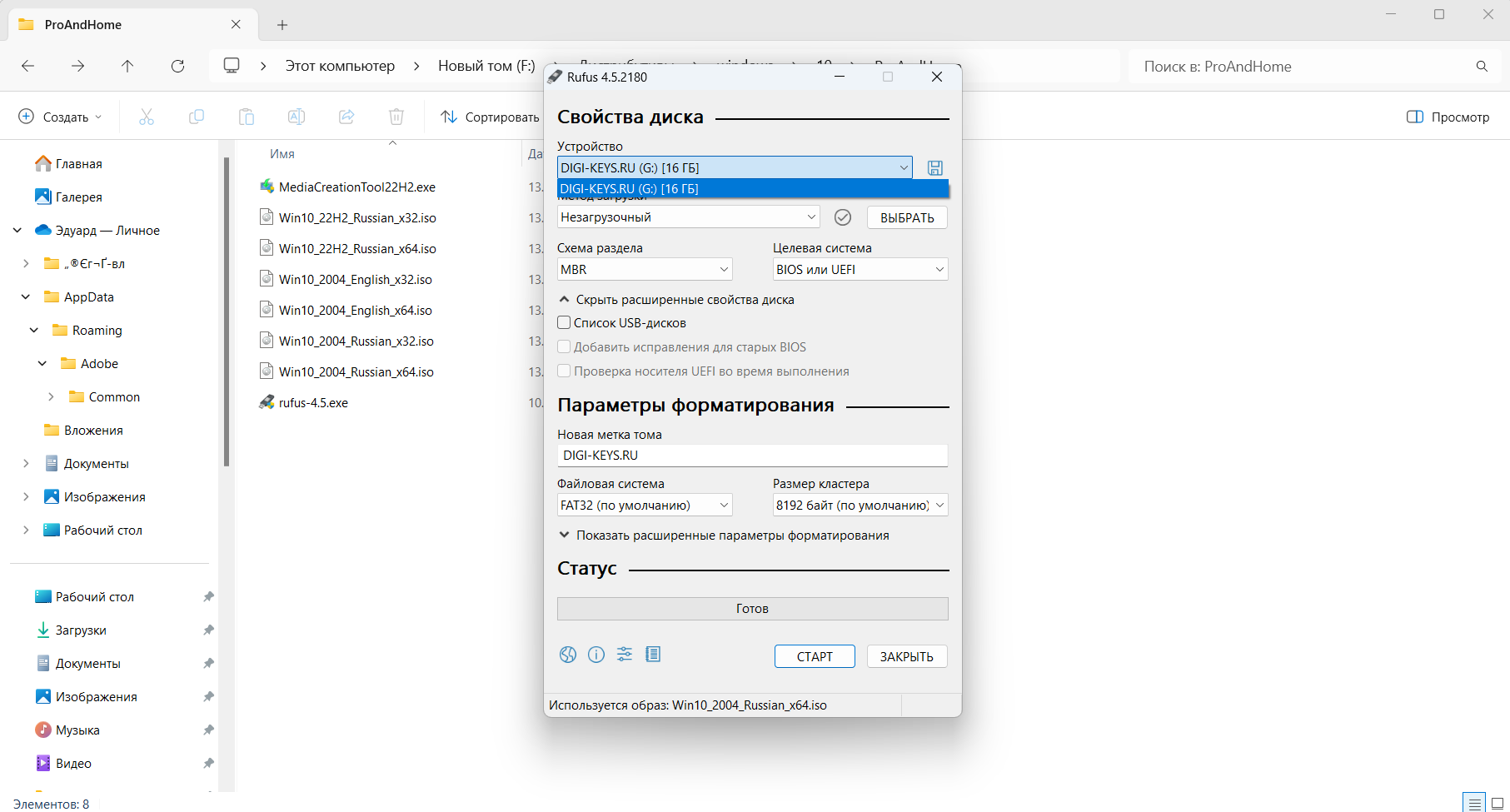Open the target system BIOS/UEFI dropdown
Image resolution: width=1510 pixels, height=812 pixels.
pos(860,270)
